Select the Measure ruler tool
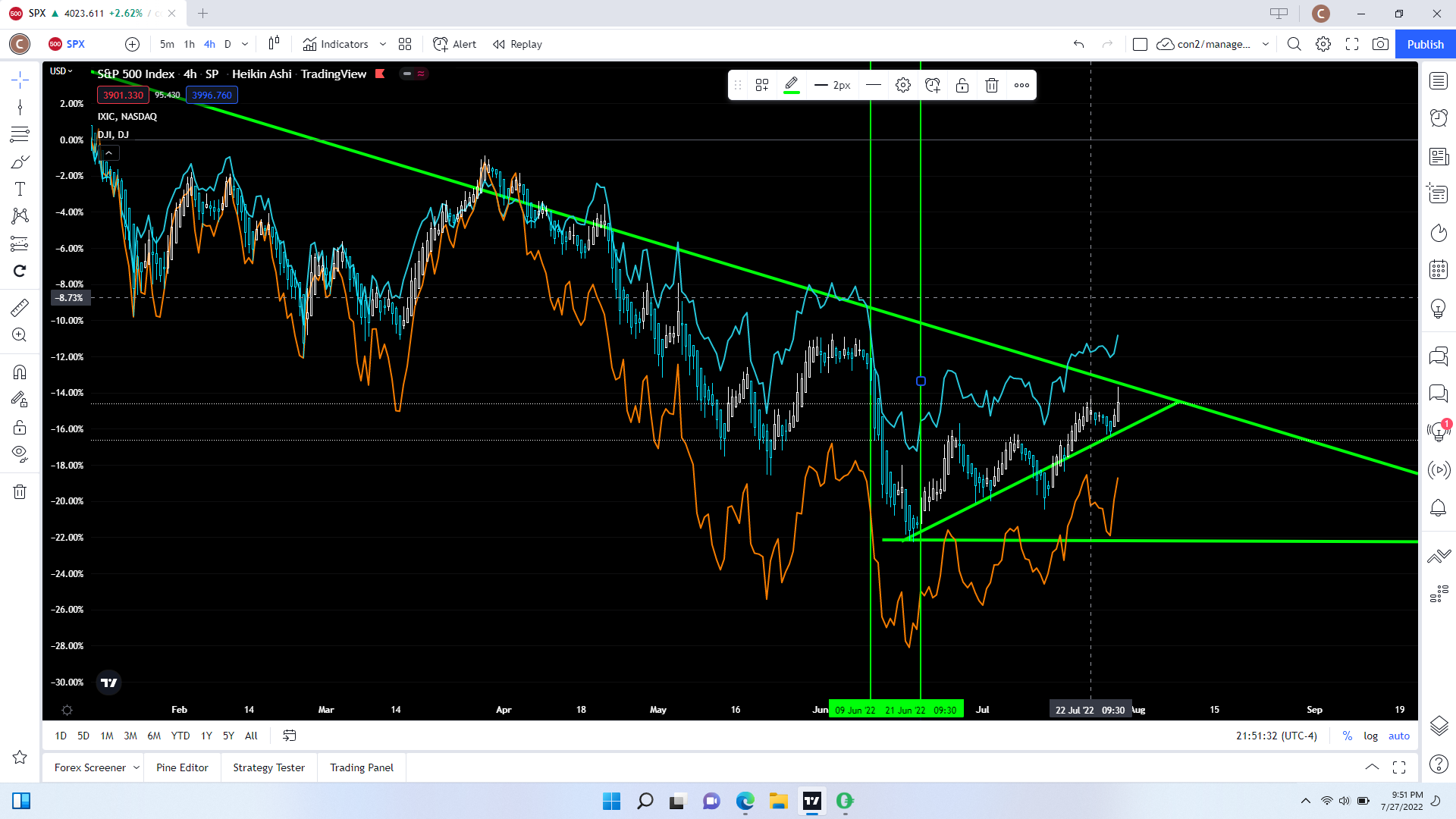 [x=20, y=308]
